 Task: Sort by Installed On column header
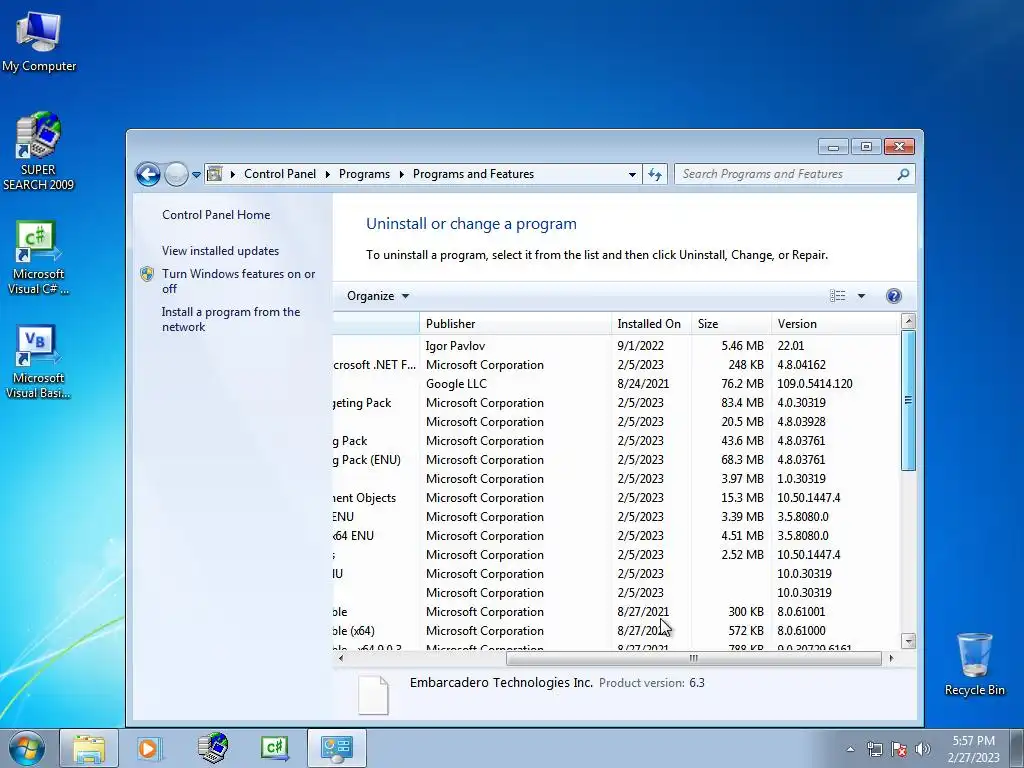tap(651, 324)
